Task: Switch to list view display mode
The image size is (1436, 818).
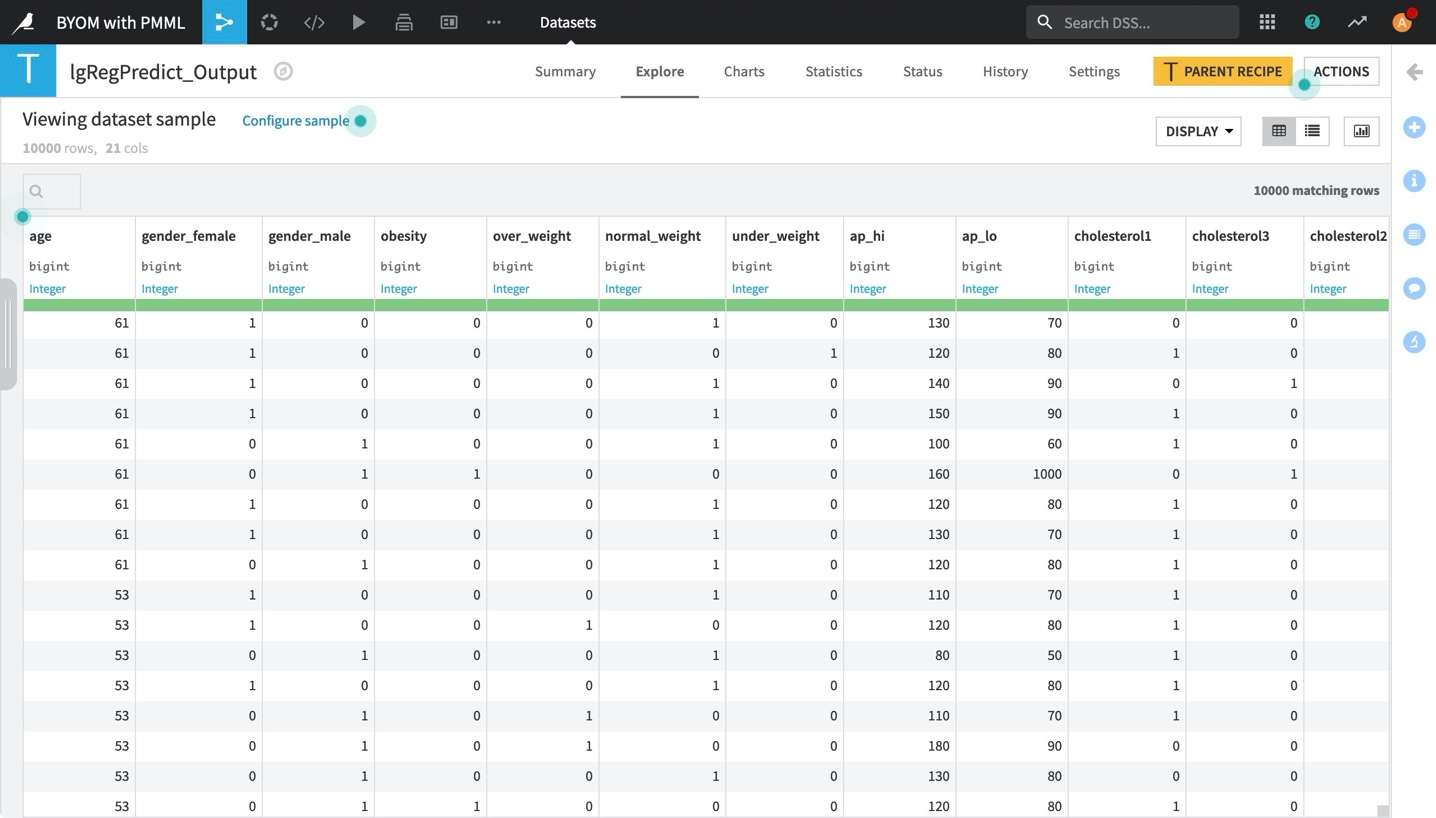Action: (1311, 130)
